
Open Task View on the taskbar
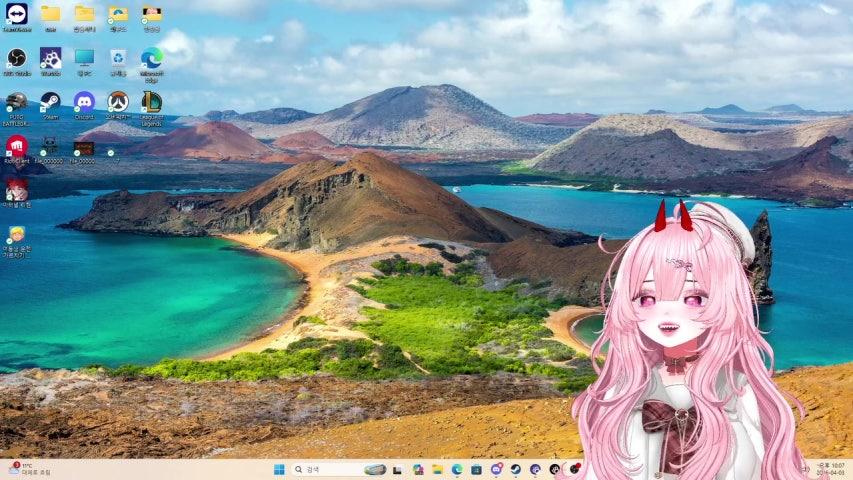[398, 470]
